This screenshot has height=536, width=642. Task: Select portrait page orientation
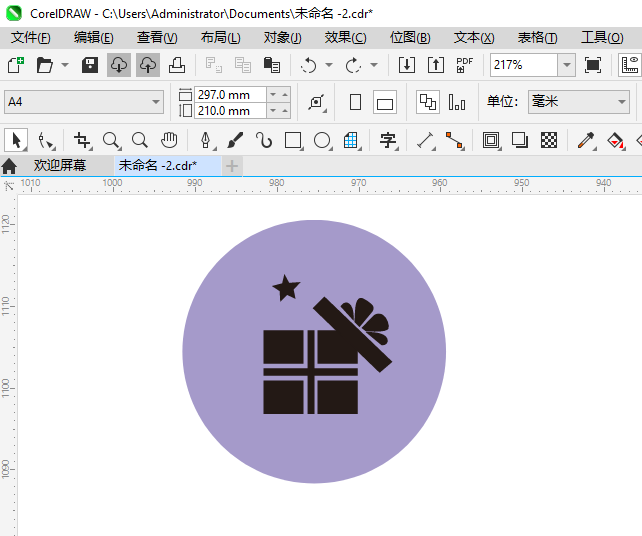(x=355, y=102)
